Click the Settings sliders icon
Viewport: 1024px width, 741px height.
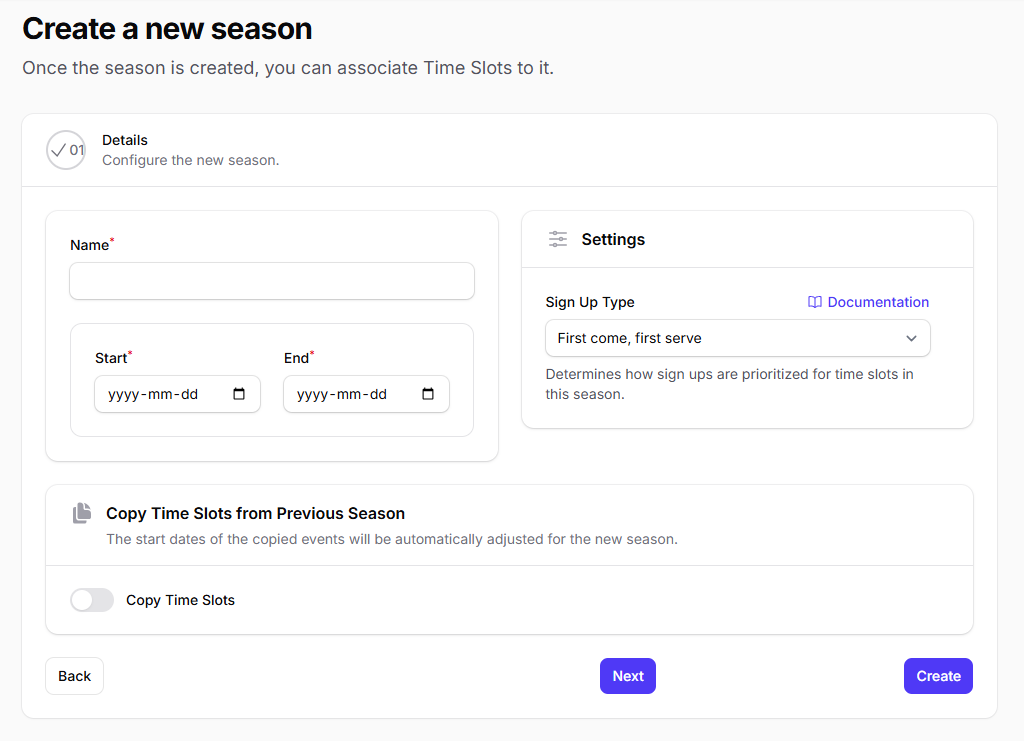(x=557, y=239)
